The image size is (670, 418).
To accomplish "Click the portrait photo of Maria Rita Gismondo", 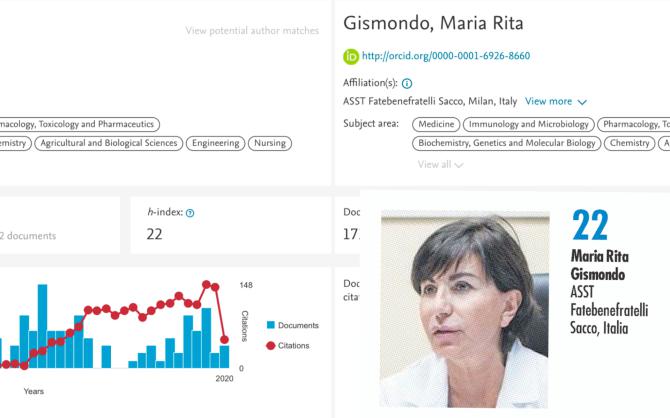I will [x=465, y=309].
